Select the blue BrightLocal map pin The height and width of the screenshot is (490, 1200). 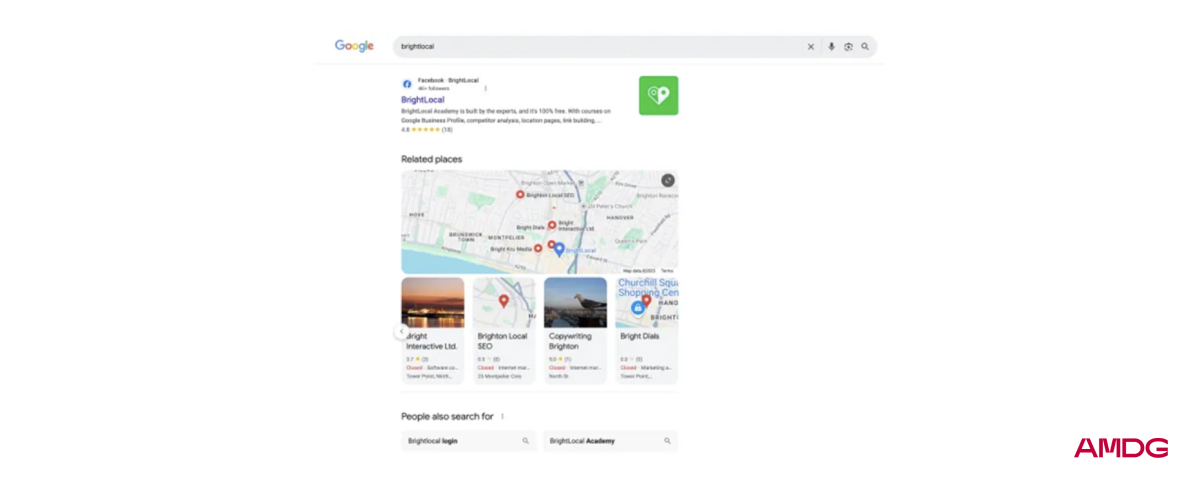(559, 249)
